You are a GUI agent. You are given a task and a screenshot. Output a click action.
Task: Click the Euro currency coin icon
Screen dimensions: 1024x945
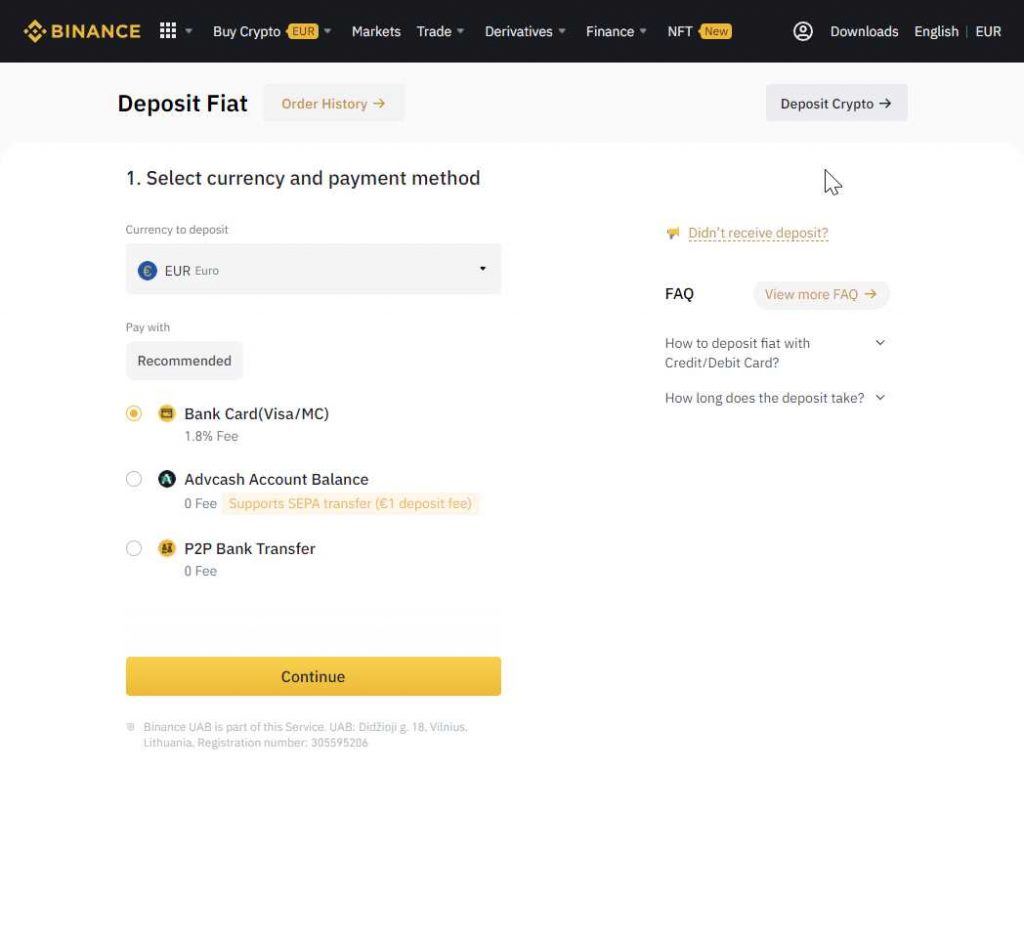click(x=148, y=270)
